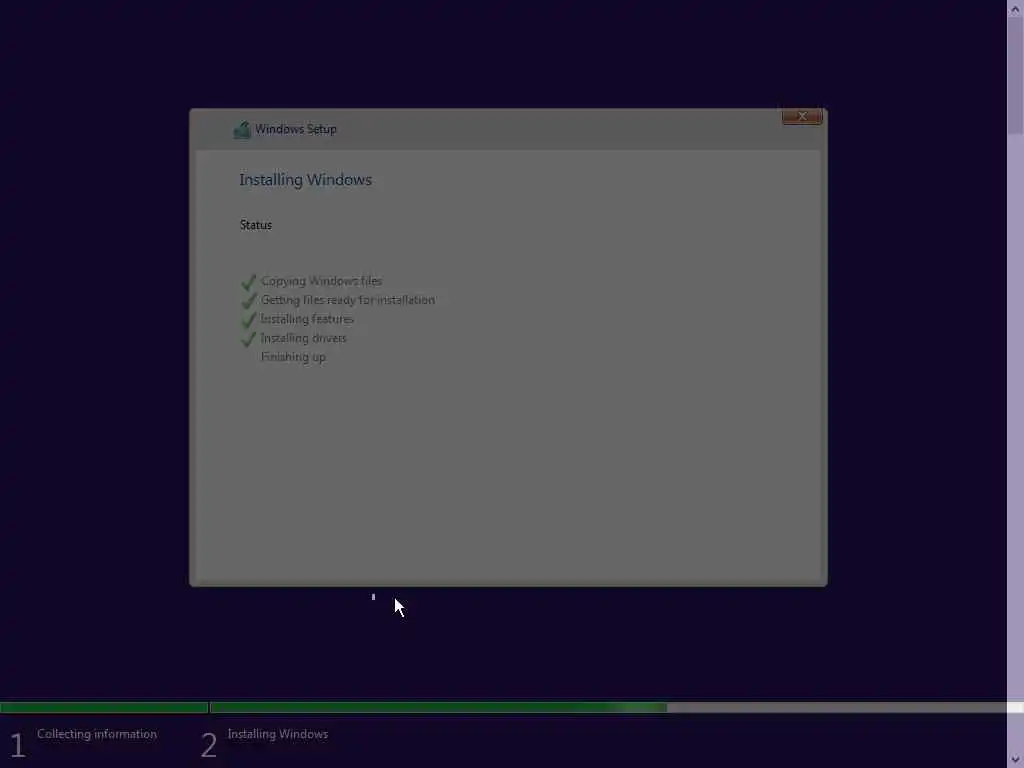Click the step number 1 at bottom
1024x768 pixels.
point(18,745)
